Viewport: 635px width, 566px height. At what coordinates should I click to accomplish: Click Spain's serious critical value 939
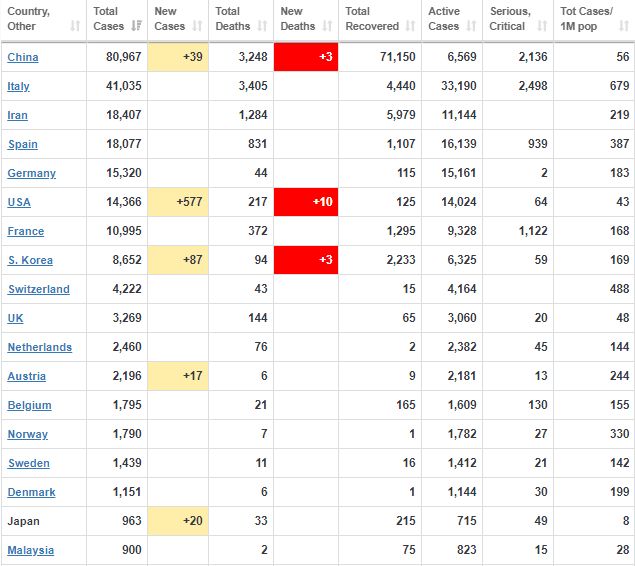click(x=537, y=144)
